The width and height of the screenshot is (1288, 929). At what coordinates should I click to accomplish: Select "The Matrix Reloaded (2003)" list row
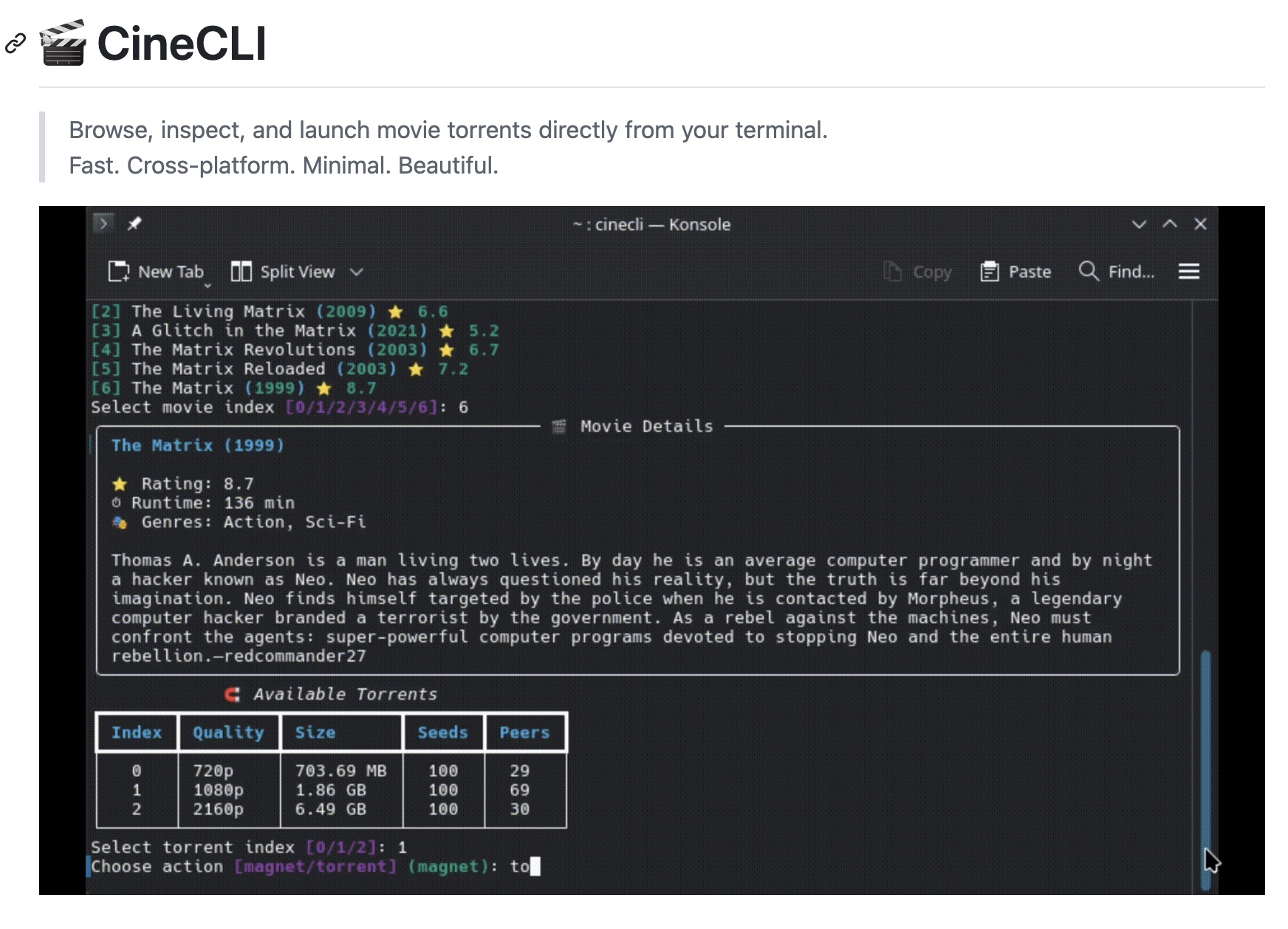pos(280,369)
